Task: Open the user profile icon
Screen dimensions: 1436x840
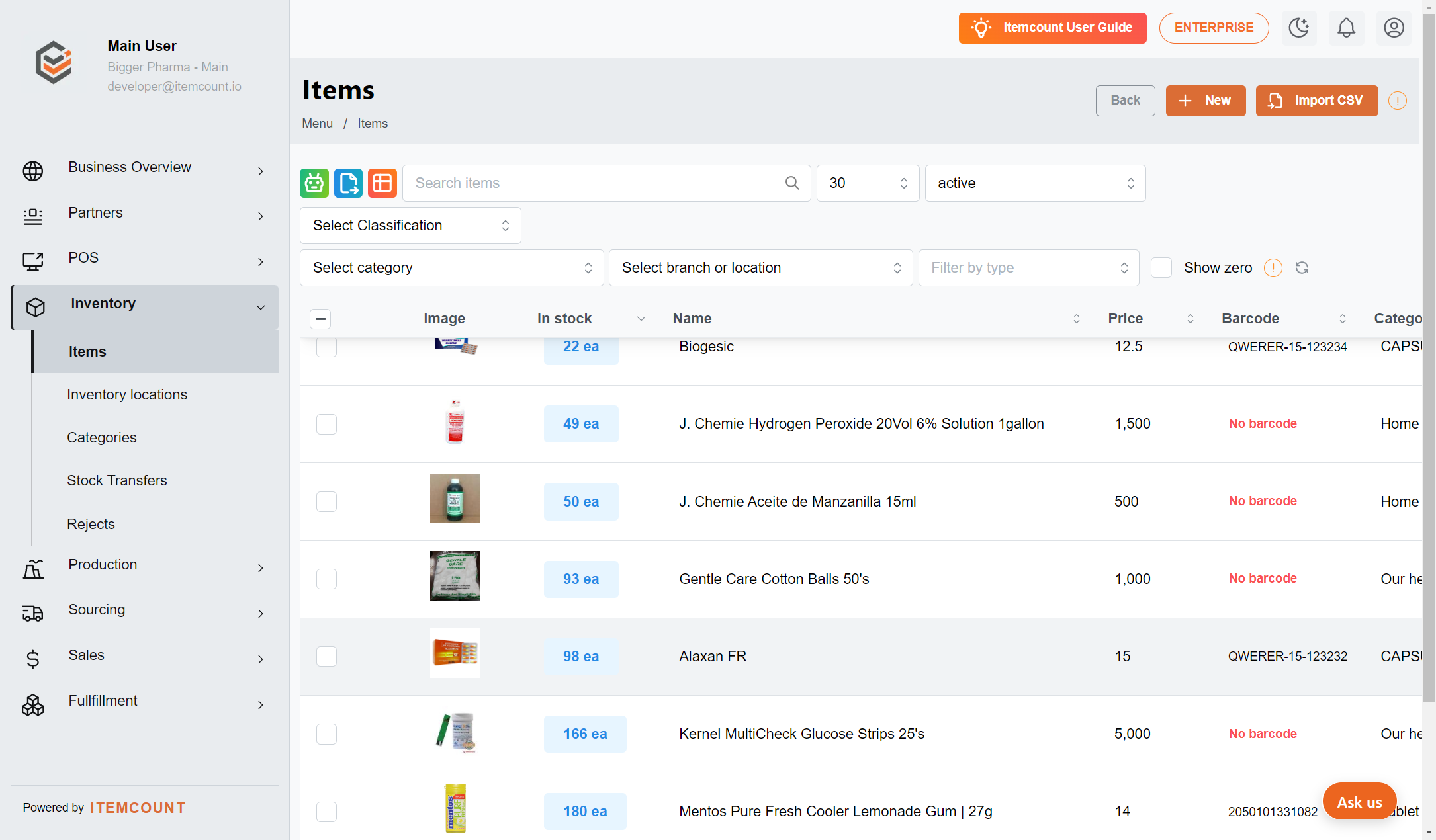Action: point(1394,28)
